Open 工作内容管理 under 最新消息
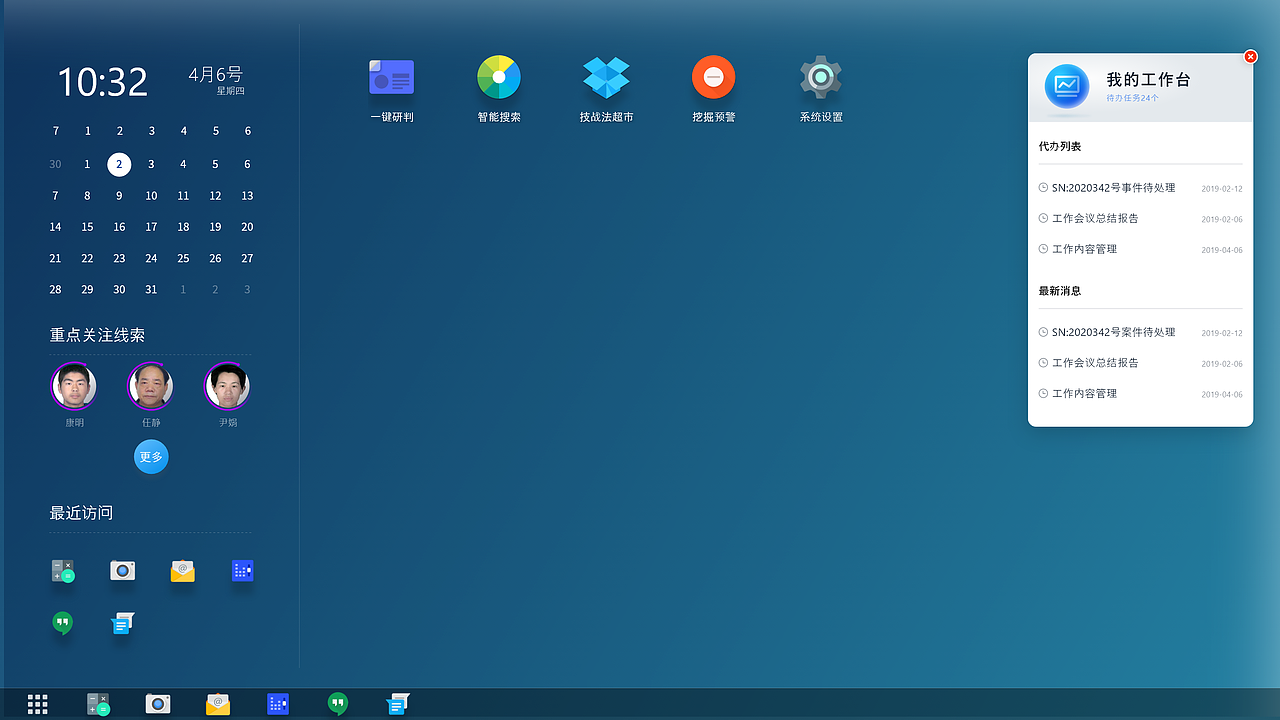The width and height of the screenshot is (1280, 720). (1140, 394)
